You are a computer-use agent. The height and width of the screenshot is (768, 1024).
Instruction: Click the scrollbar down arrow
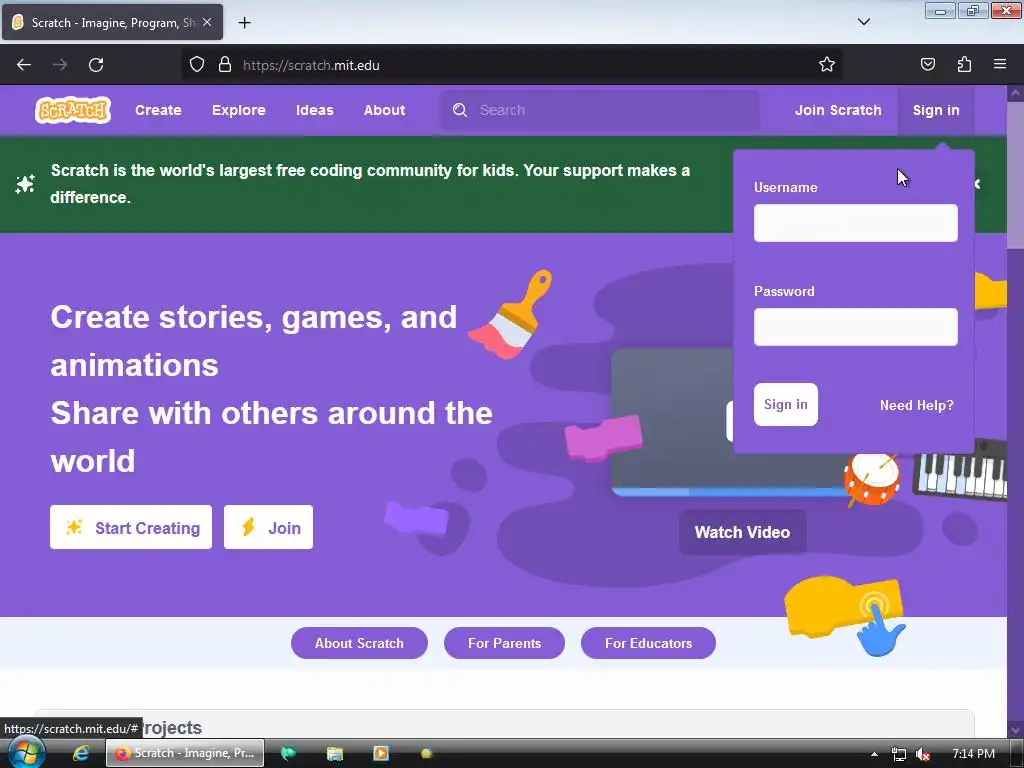pyautogui.click(x=1015, y=729)
